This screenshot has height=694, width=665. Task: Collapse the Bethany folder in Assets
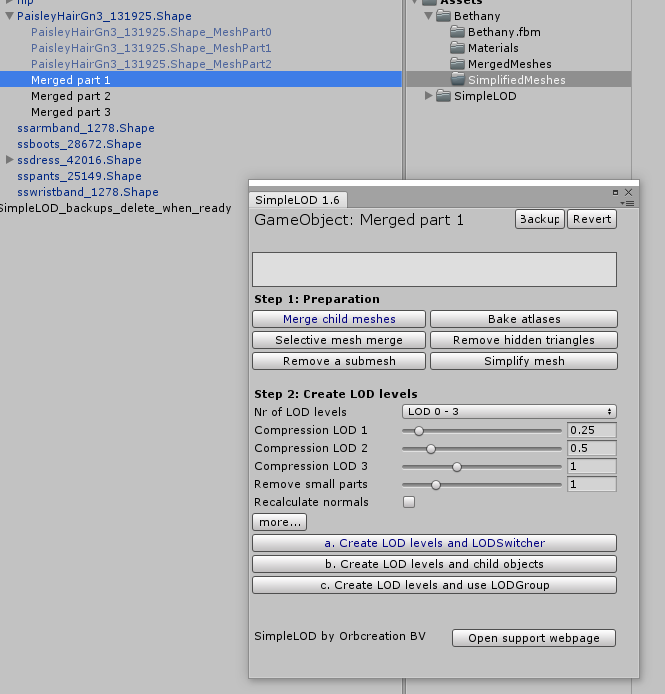pos(428,16)
